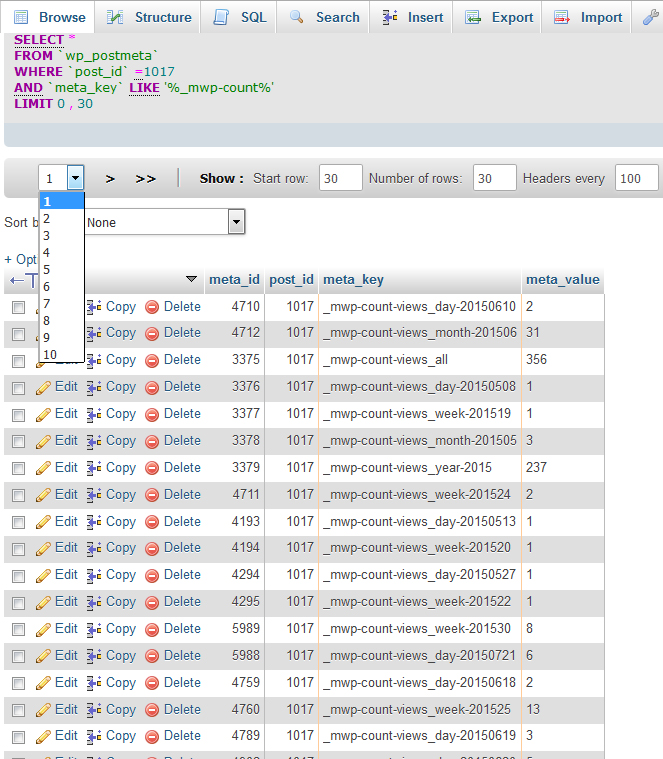Check the row with meta_id 3377
This screenshot has width=663, height=759.
(18, 415)
